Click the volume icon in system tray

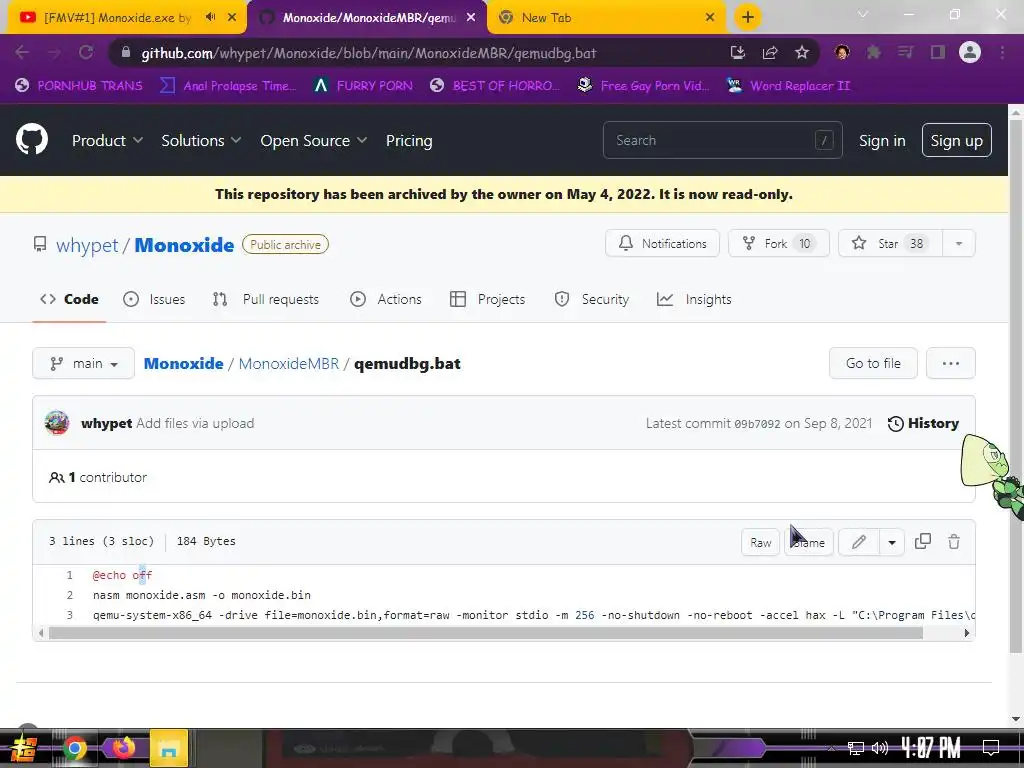coord(880,748)
